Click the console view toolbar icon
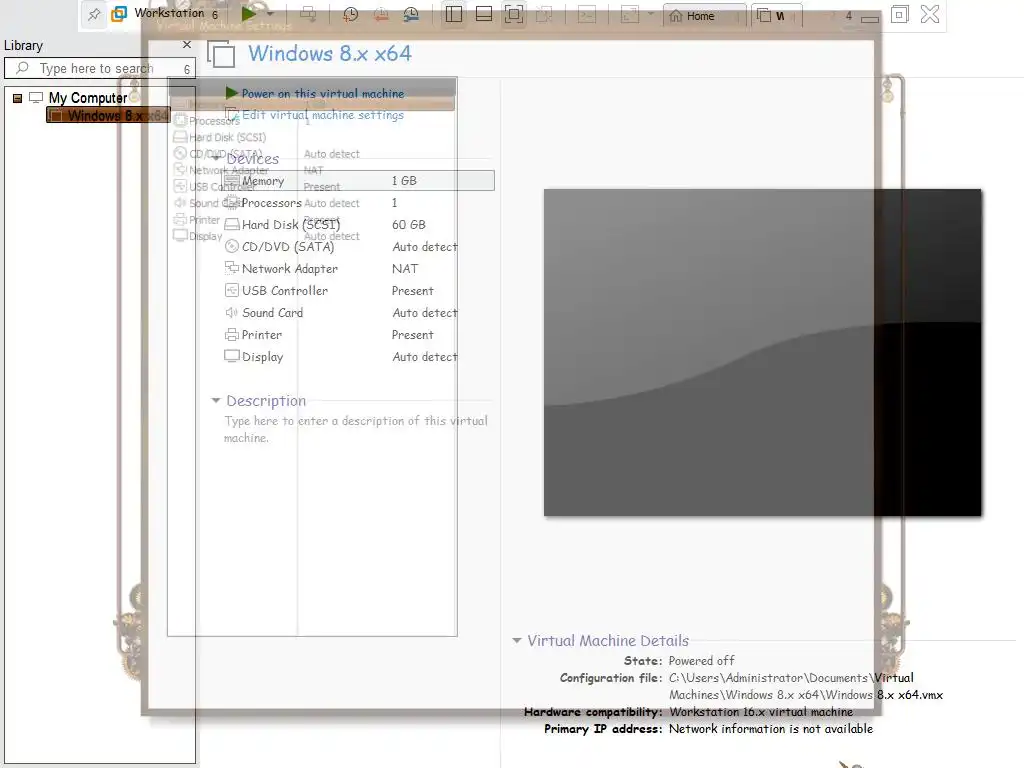1024x768 pixels. pos(587,14)
